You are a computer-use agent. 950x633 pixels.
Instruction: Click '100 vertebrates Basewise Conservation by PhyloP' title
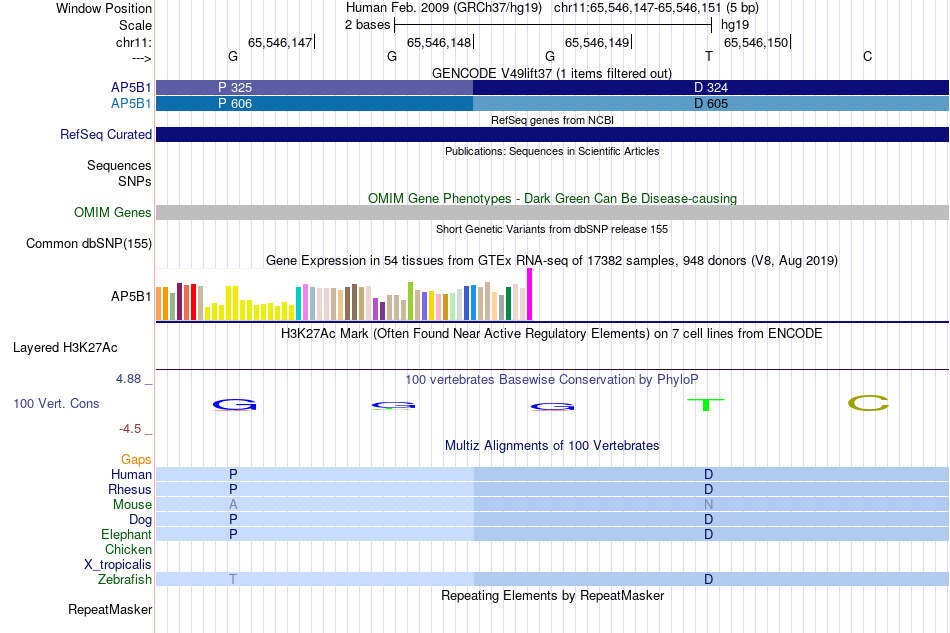pos(551,379)
